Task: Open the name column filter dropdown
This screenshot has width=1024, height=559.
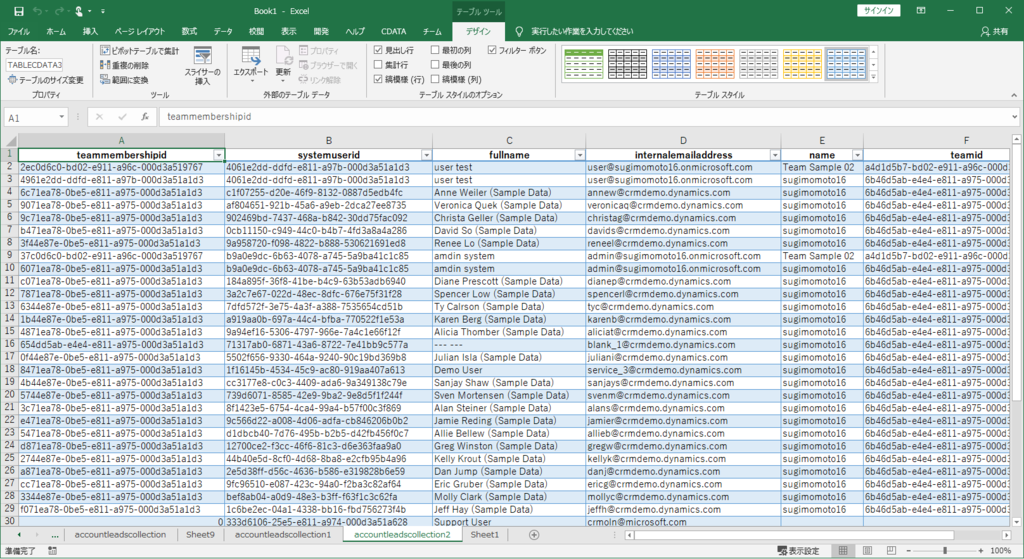Action: (x=857, y=155)
